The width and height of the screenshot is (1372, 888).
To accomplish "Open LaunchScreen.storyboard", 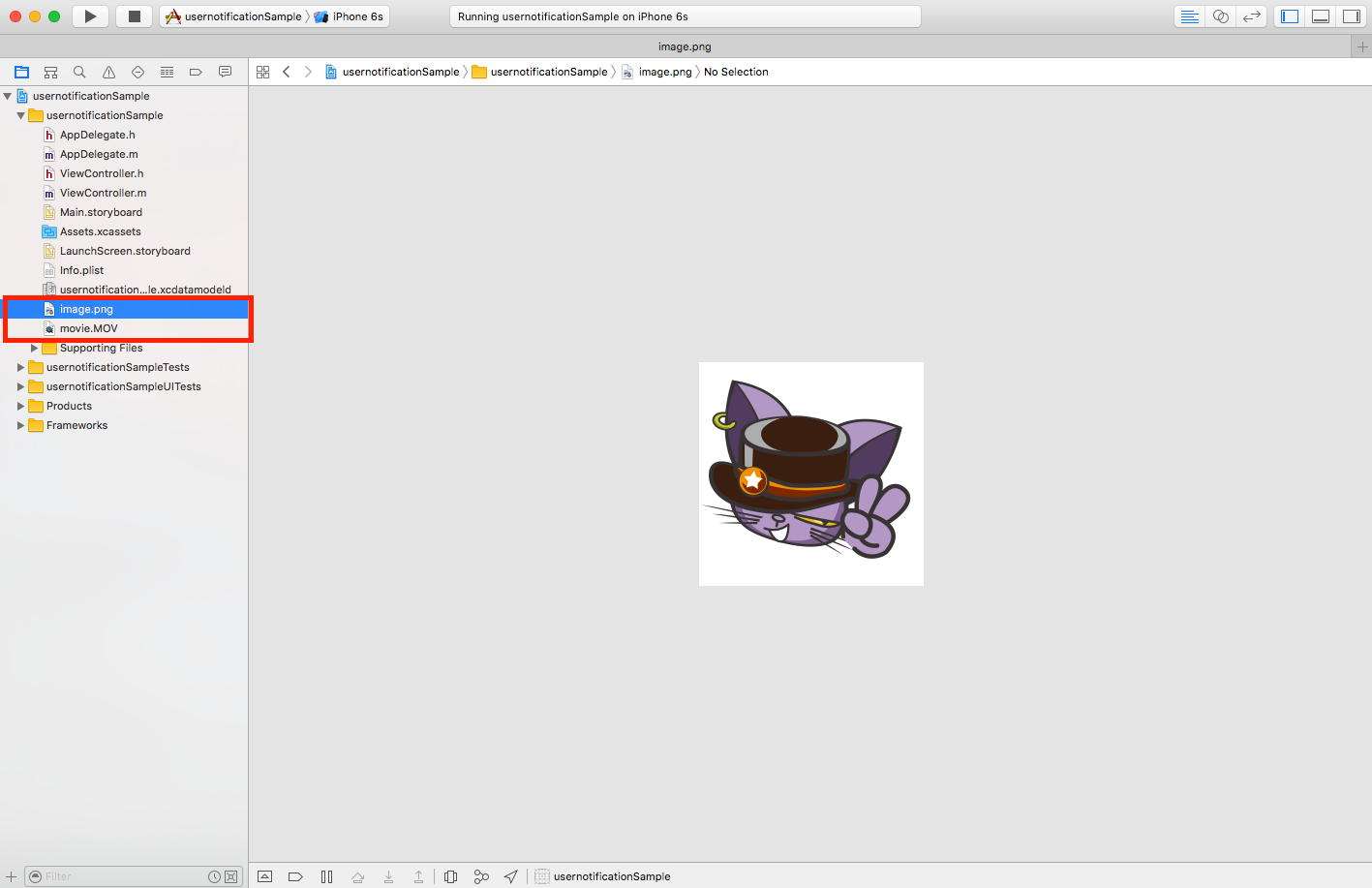I will point(124,251).
